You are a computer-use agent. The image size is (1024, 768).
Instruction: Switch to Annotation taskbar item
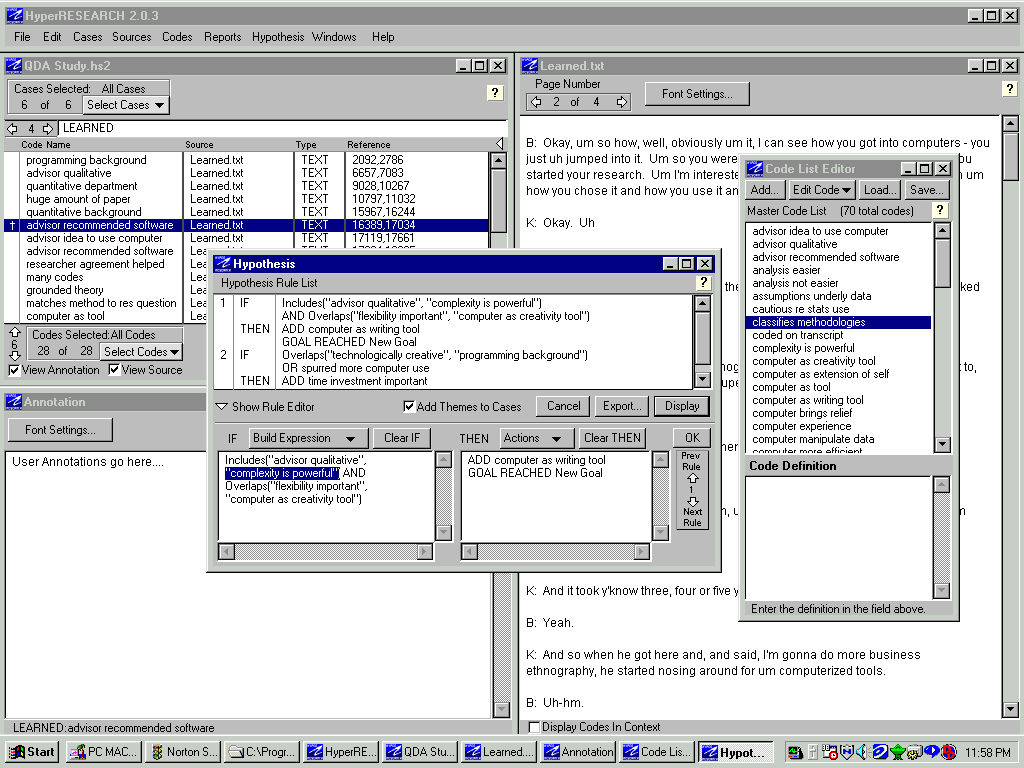pyautogui.click(x=579, y=752)
